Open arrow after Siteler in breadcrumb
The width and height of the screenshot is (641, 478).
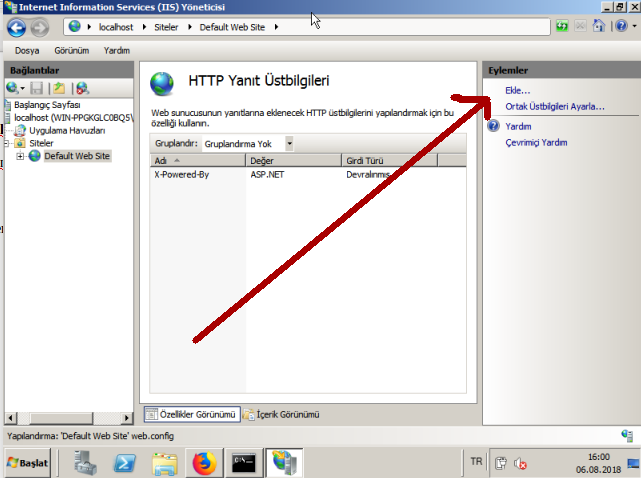(190, 27)
